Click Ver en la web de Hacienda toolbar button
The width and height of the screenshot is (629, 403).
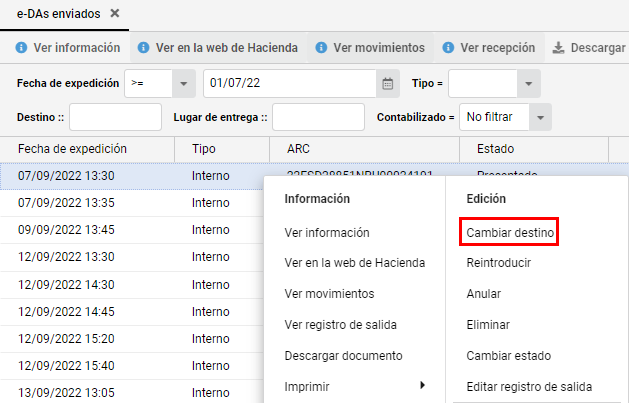218,48
